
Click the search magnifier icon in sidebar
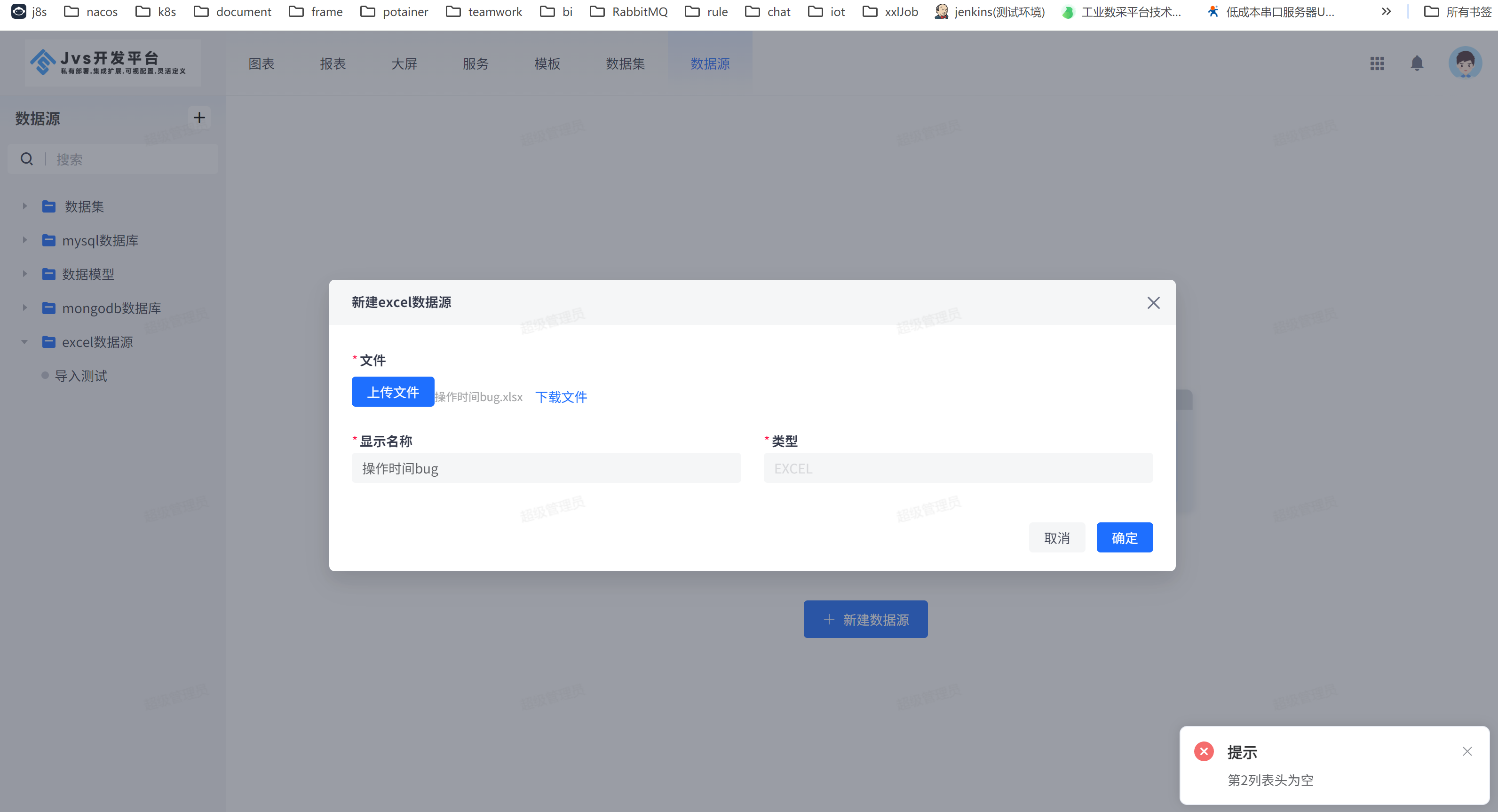tap(27, 158)
